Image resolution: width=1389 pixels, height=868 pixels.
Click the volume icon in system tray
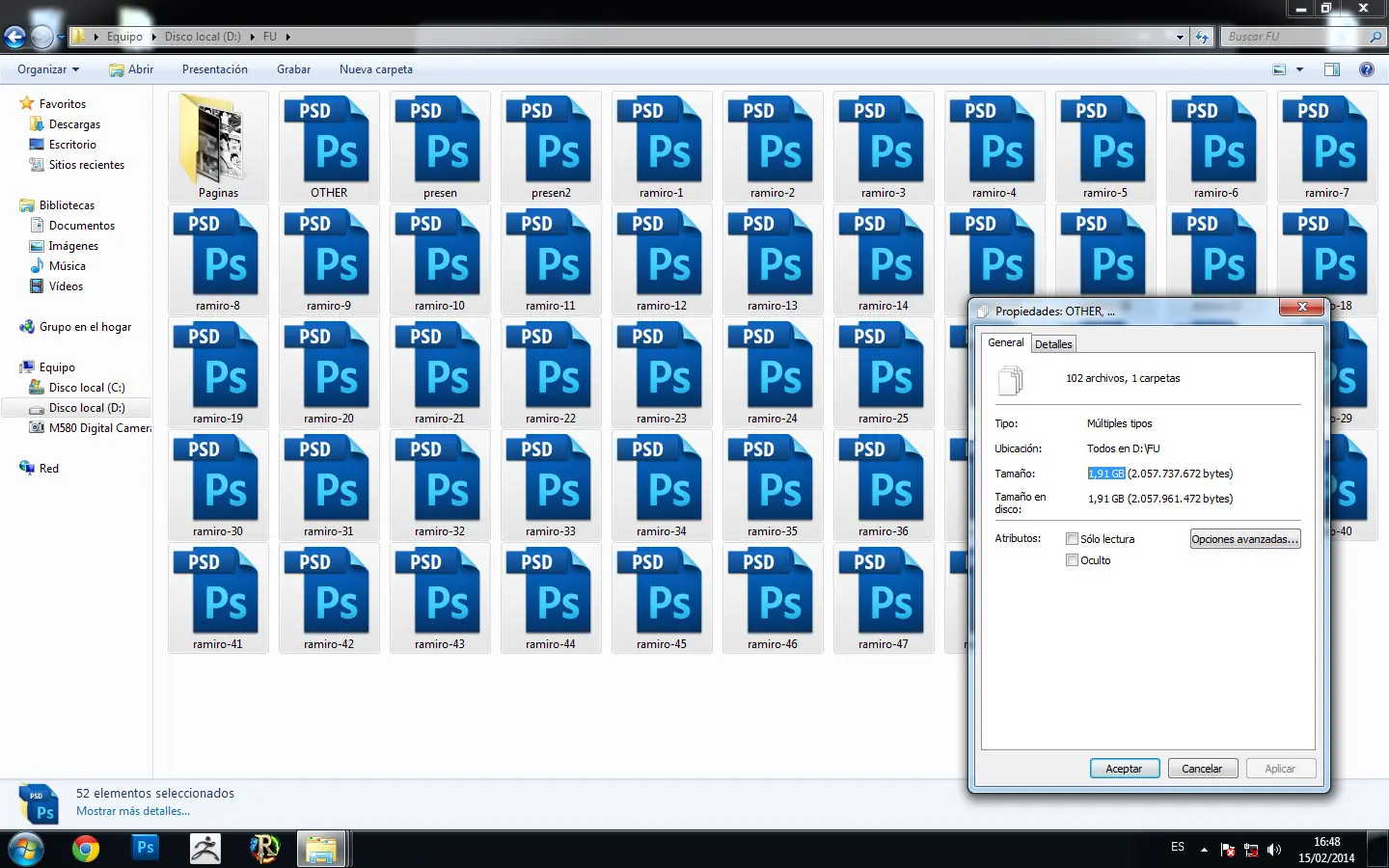[1274, 850]
